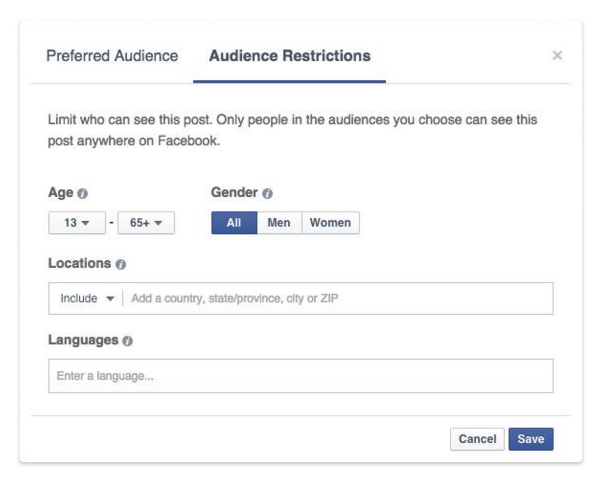Open the Include locations dropdown
The height and width of the screenshot is (480, 601).
[87, 298]
